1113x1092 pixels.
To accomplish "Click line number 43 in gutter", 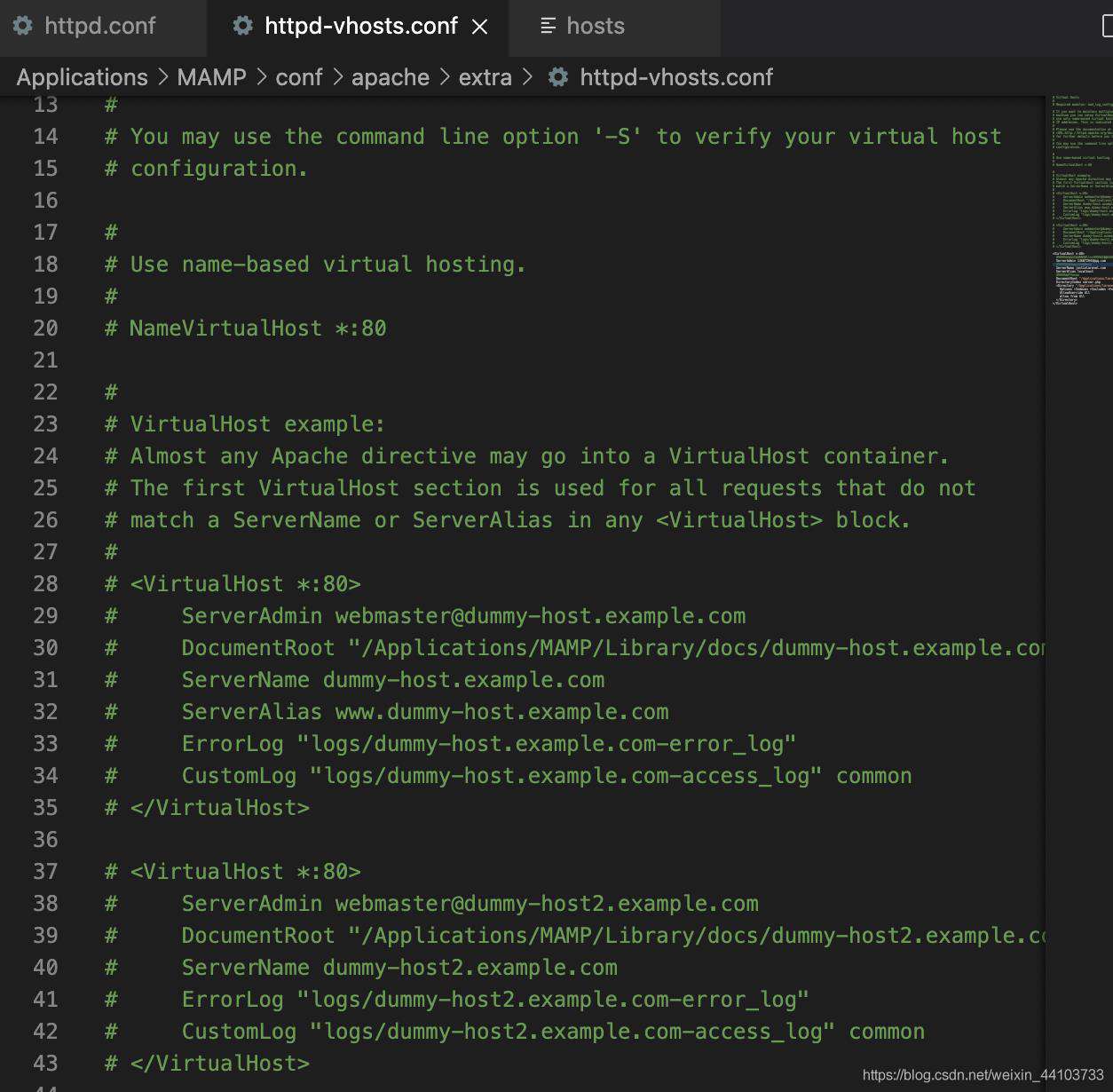I will 45,1064.
